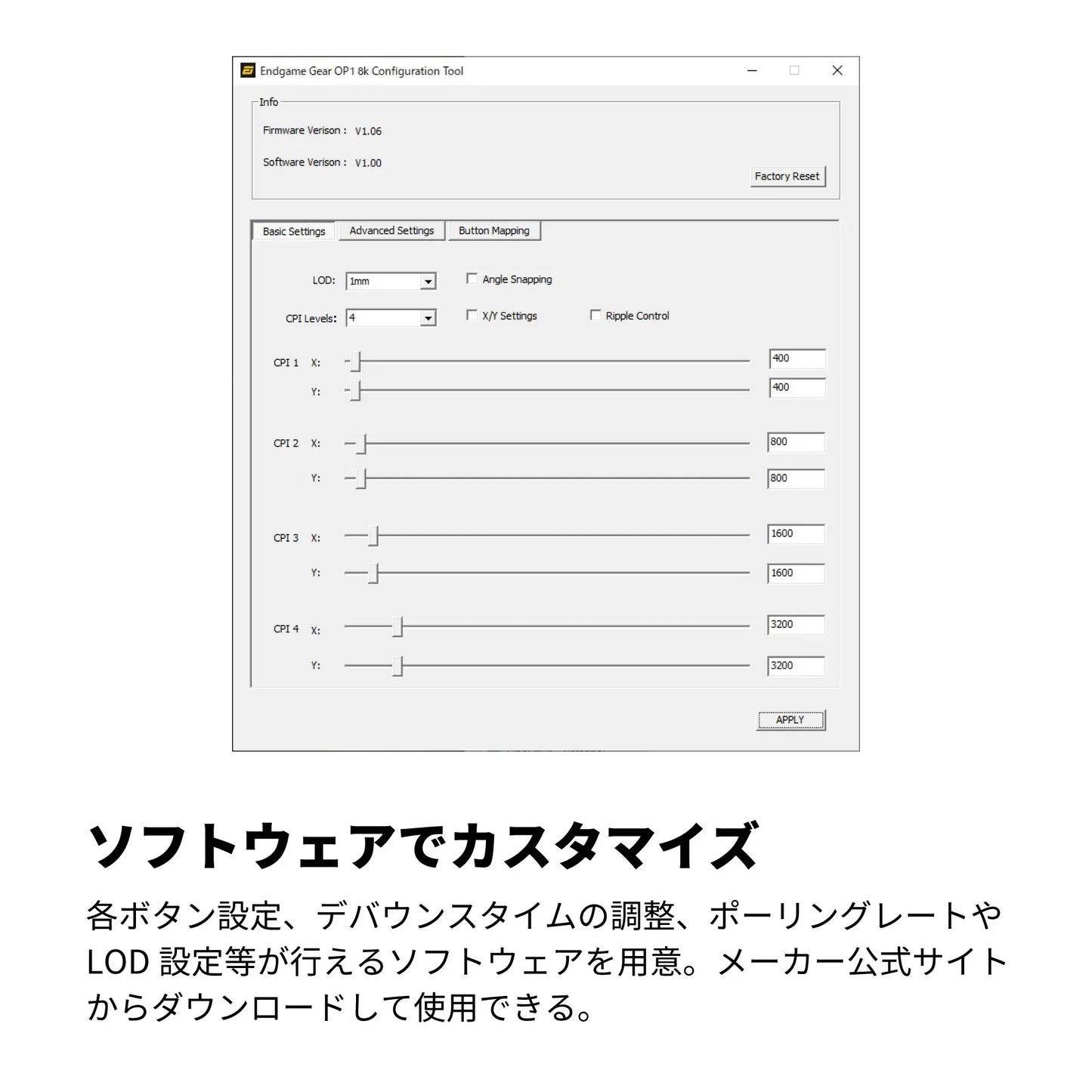Image resolution: width=1092 pixels, height=1092 pixels.
Task: Open the LOD dropdown menu
Action: pos(428,281)
